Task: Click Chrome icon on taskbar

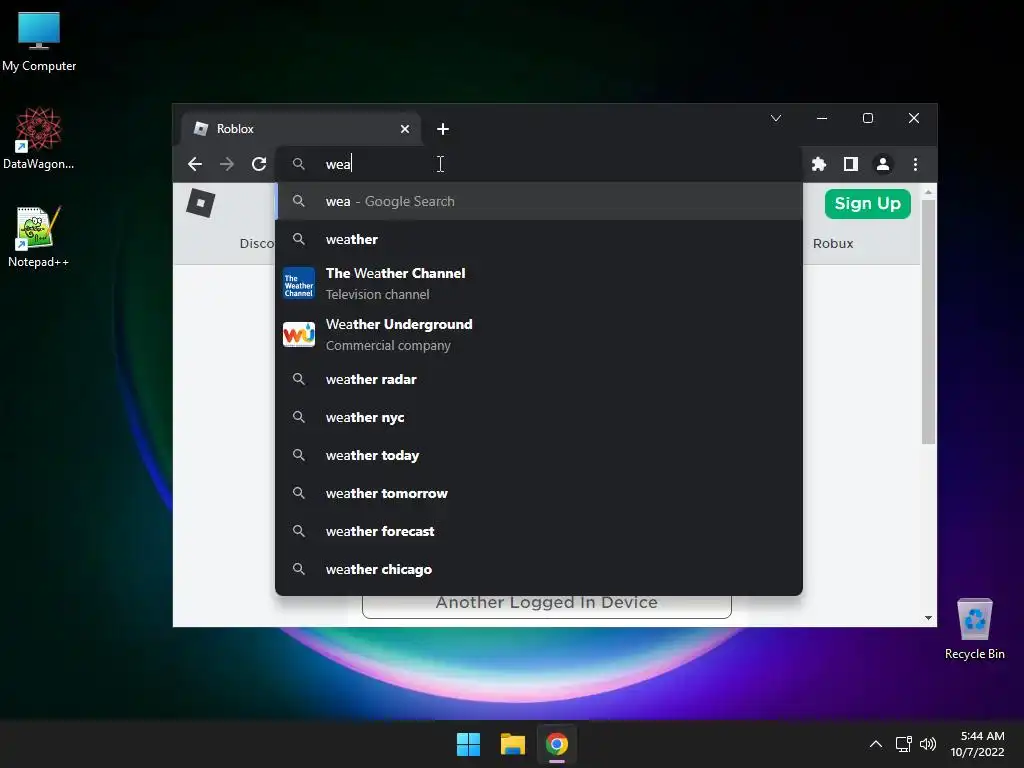Action: [557, 744]
